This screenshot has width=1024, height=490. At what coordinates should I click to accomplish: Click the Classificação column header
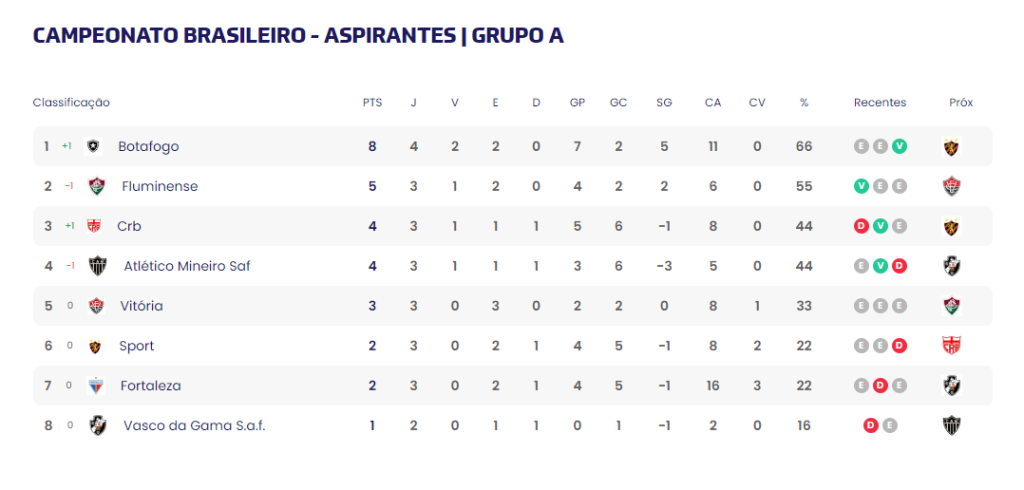pyautogui.click(x=71, y=103)
